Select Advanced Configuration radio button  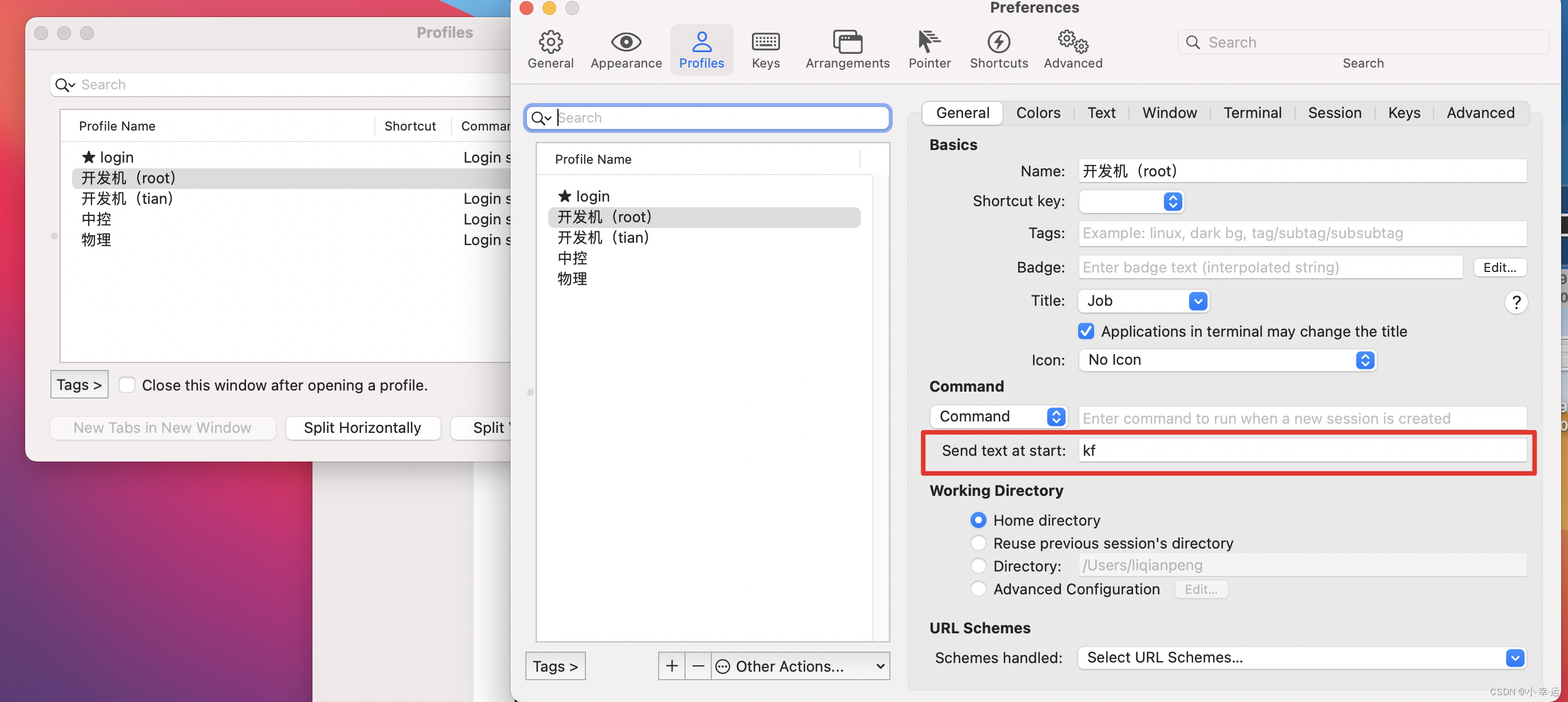pos(977,589)
